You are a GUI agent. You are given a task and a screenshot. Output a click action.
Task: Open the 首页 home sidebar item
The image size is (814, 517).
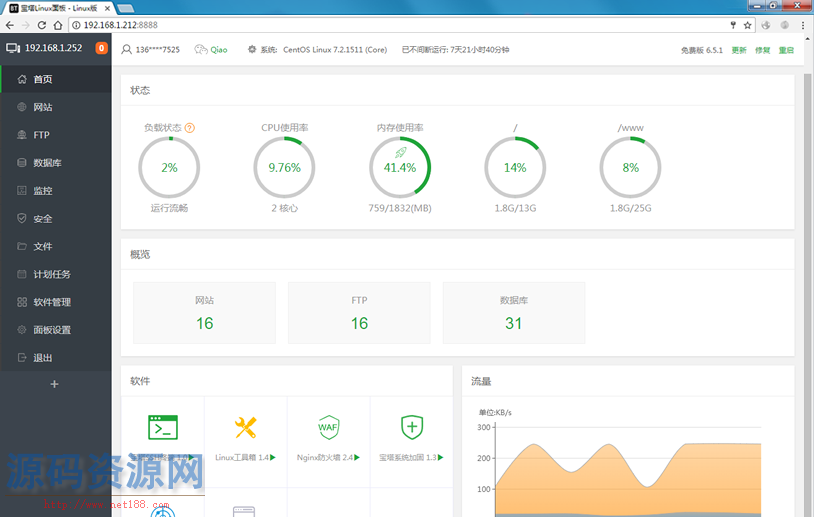(56, 79)
